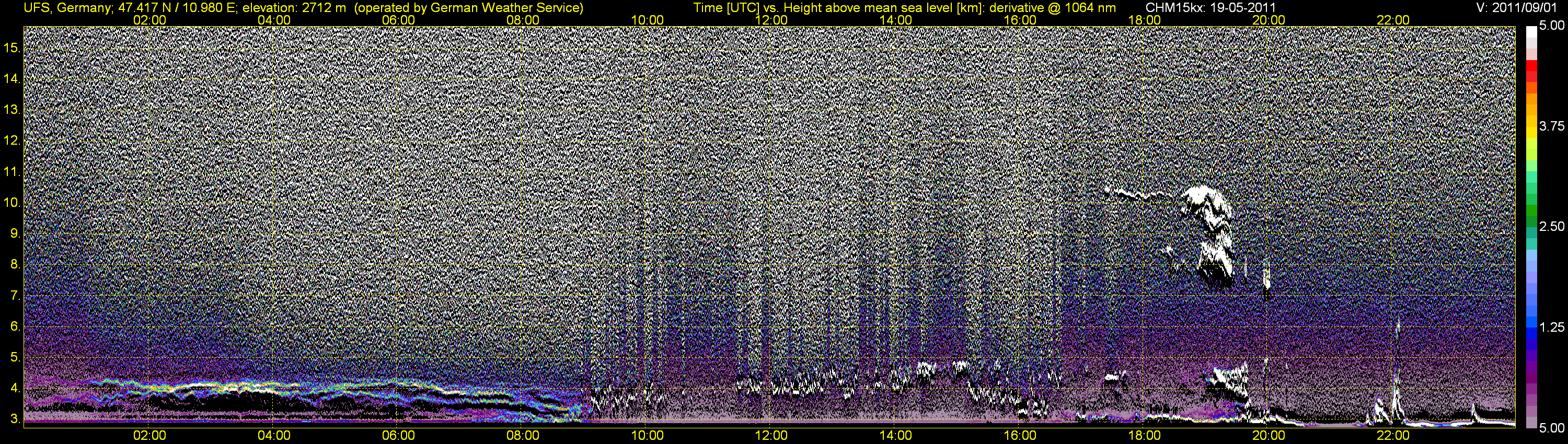Click the 22:00 label on top axis
1568x444 pixels.
pyautogui.click(x=1393, y=20)
